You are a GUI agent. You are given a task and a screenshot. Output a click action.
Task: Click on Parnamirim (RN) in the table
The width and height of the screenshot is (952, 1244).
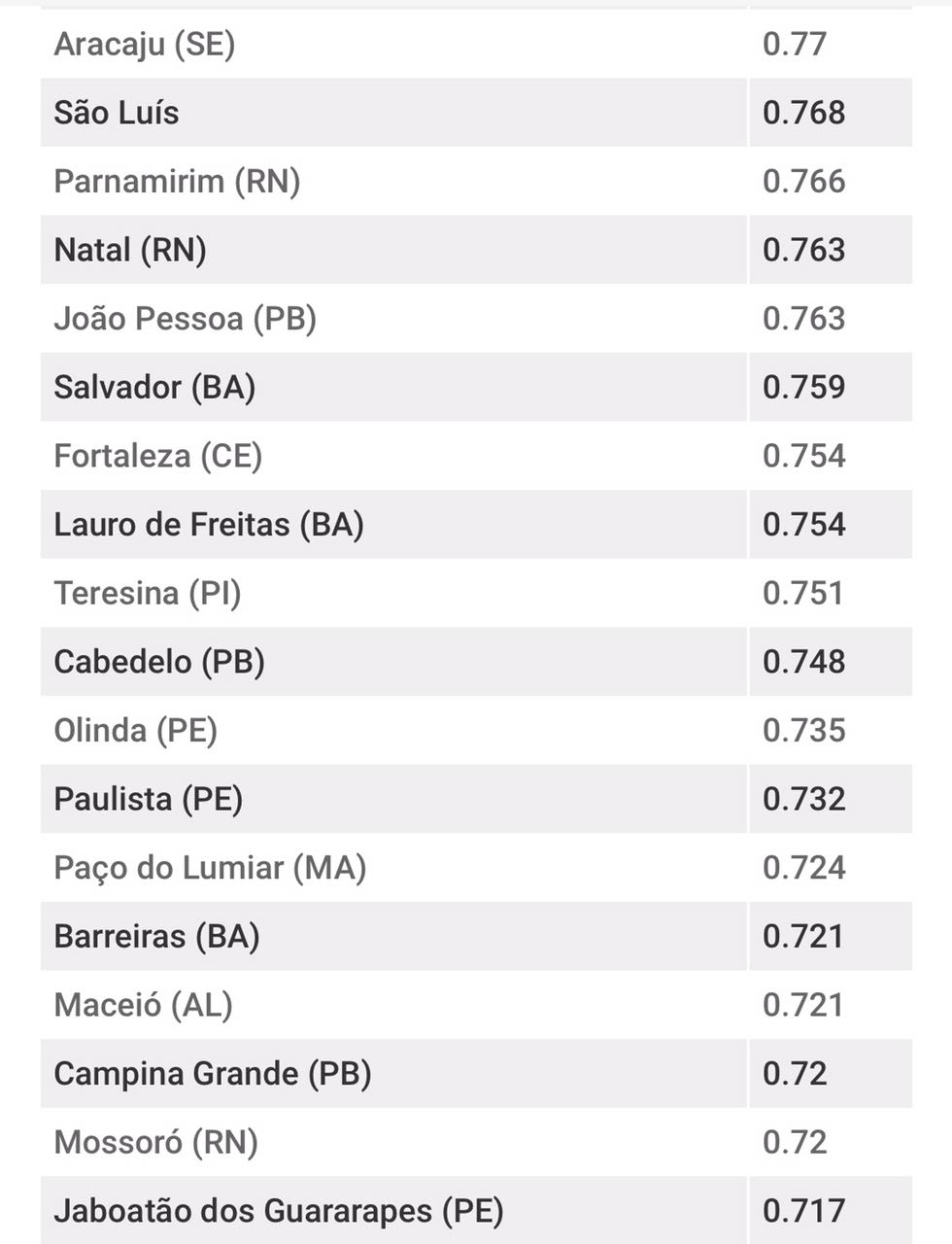(x=177, y=182)
